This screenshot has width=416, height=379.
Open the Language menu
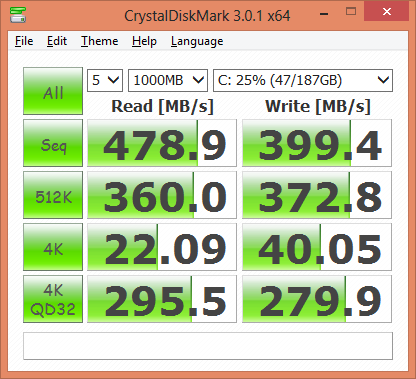click(197, 41)
